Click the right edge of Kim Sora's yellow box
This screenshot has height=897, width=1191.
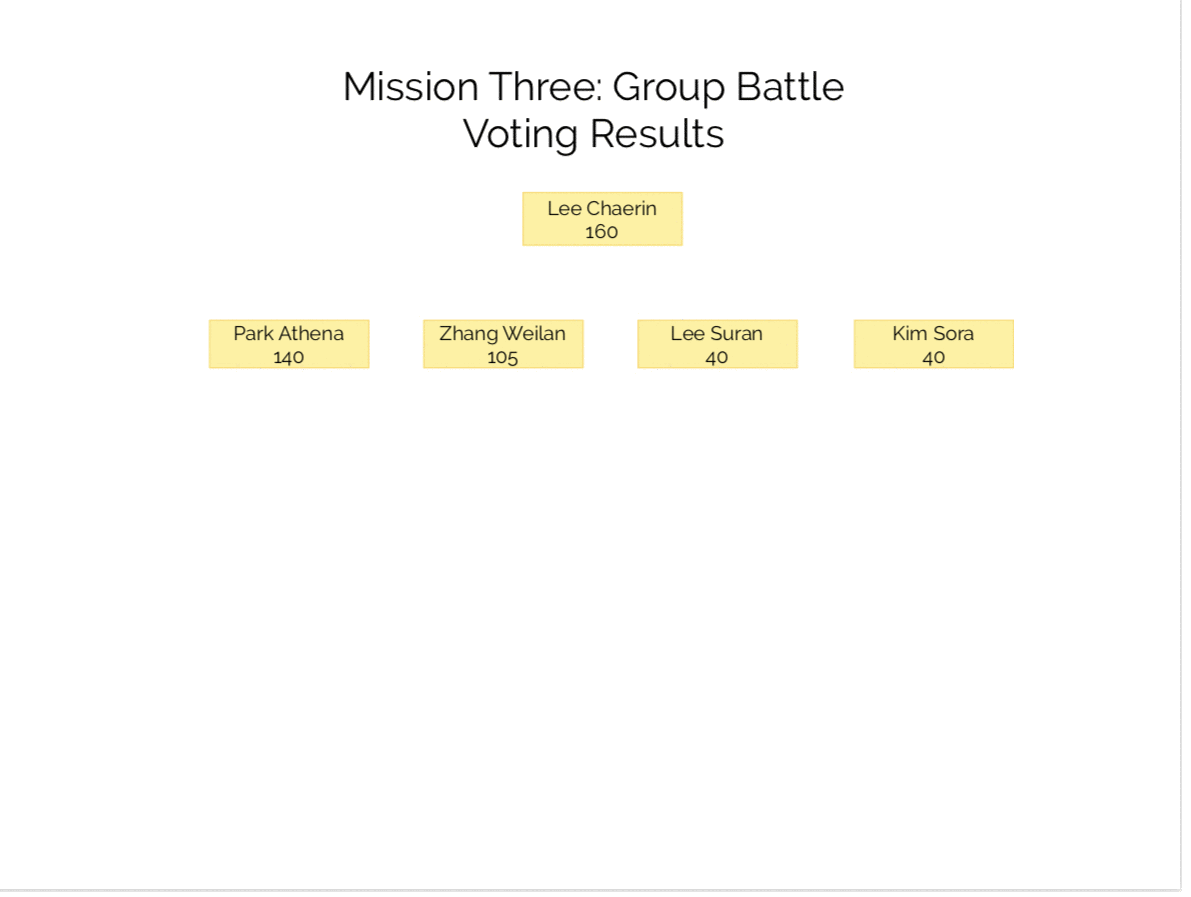[x=1012, y=344]
